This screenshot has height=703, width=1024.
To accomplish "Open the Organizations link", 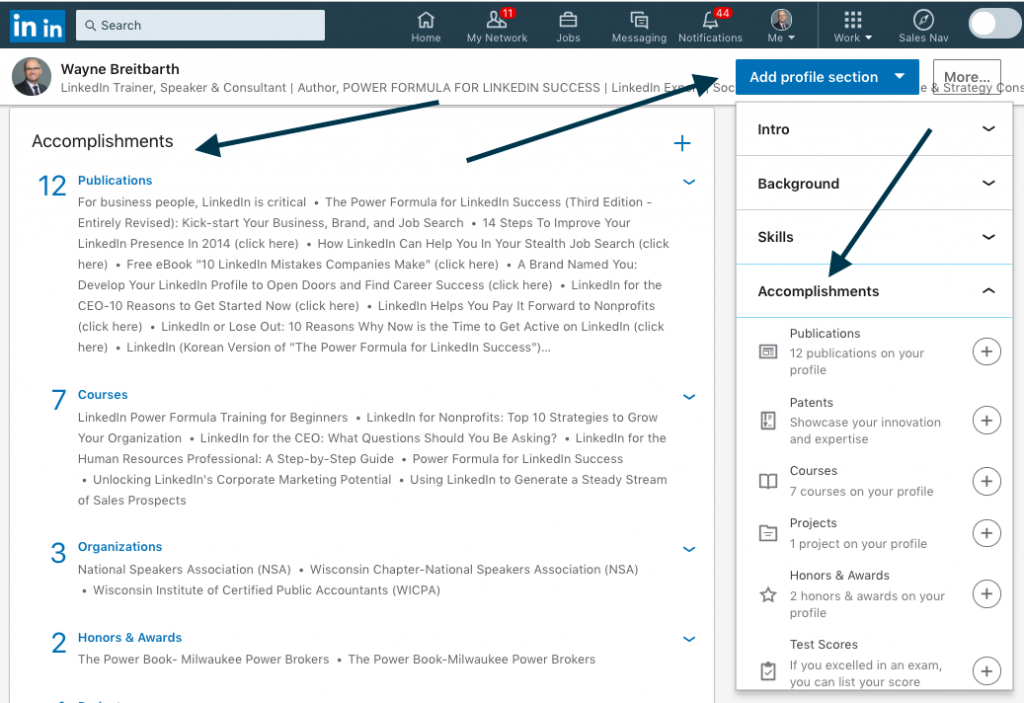I will pyautogui.click(x=120, y=547).
